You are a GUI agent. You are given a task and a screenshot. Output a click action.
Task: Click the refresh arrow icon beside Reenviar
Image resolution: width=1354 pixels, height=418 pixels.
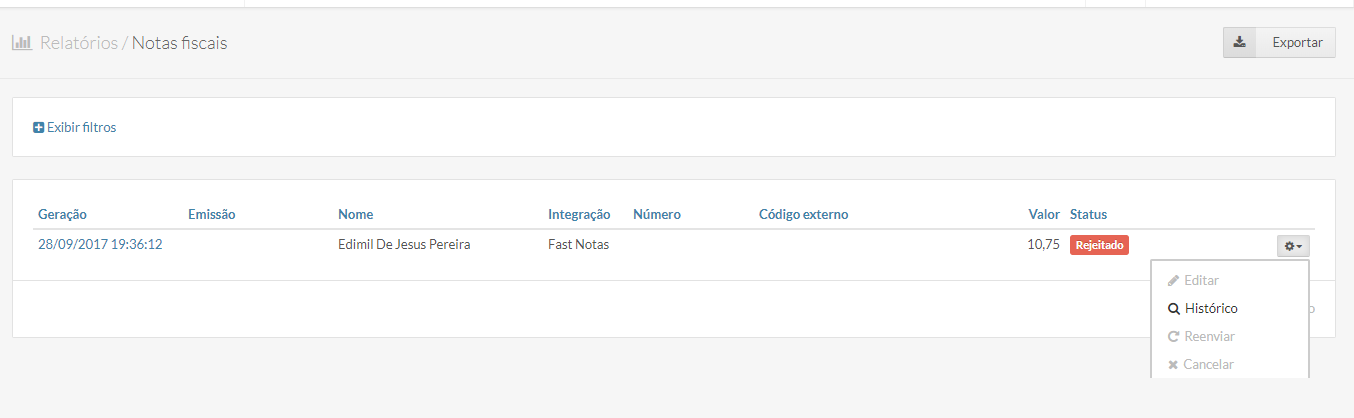[1174, 337]
